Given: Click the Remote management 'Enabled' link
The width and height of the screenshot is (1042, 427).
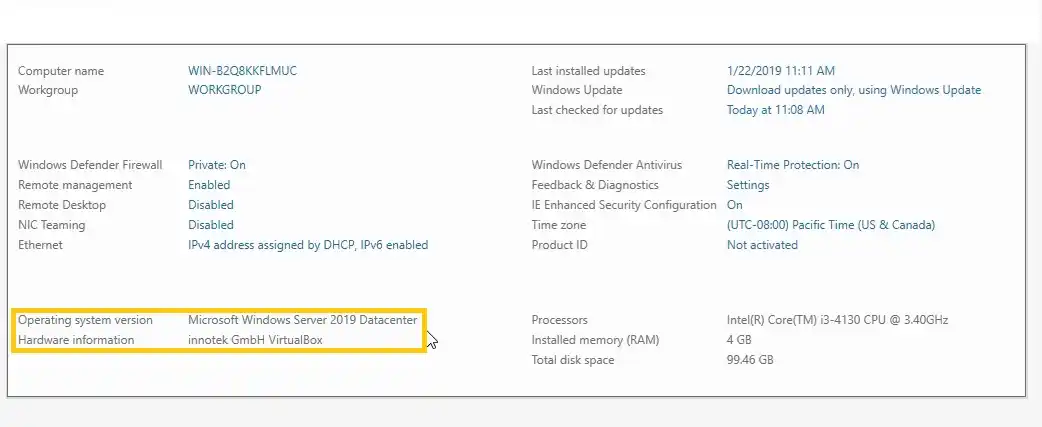Looking at the screenshot, I should click(209, 185).
